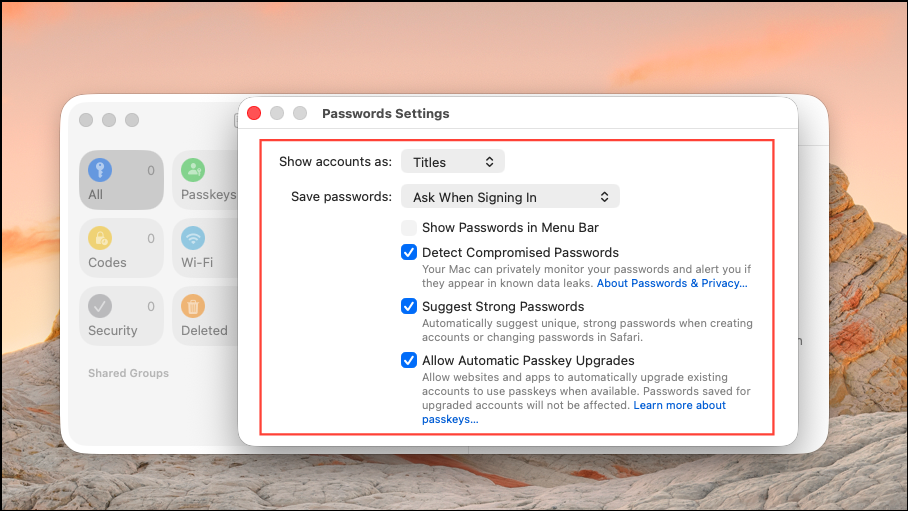
Task: Select the Wi-Fi category icon
Action: (193, 238)
